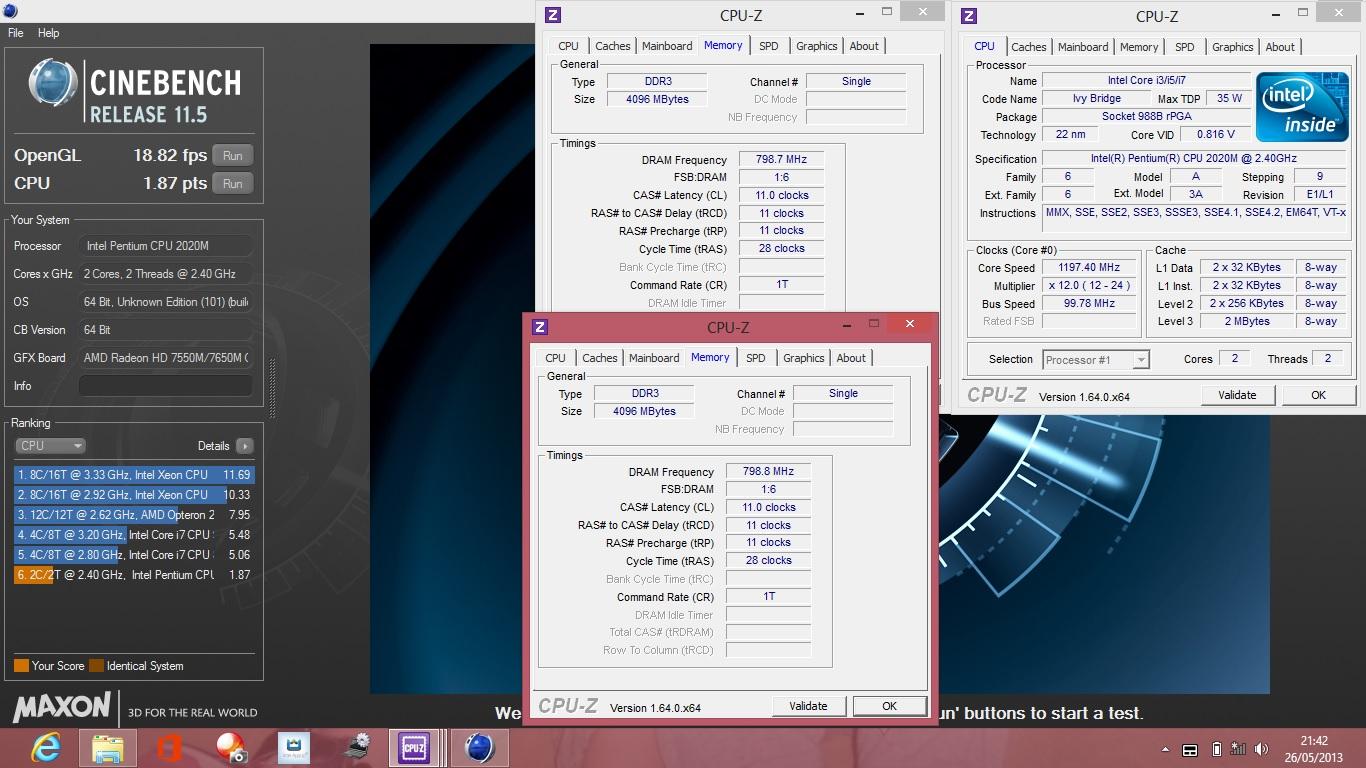The width and height of the screenshot is (1366, 768).
Task: Expand ranking Details arrow in Cinebench
Action: coord(245,446)
